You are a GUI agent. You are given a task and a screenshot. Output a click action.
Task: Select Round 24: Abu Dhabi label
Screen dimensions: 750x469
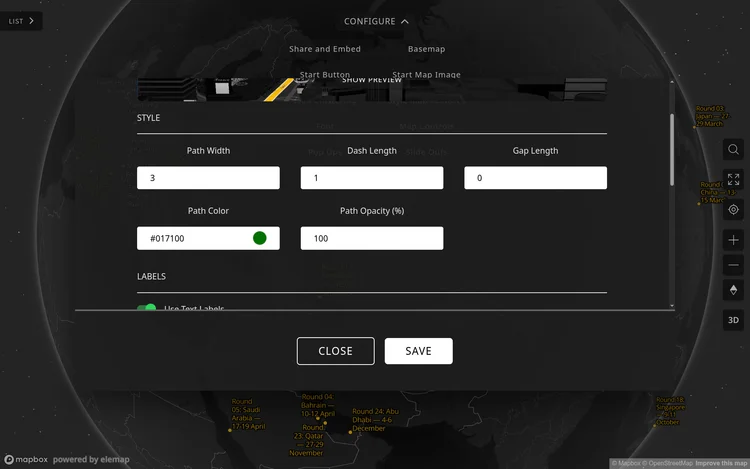pyautogui.click(x=375, y=420)
